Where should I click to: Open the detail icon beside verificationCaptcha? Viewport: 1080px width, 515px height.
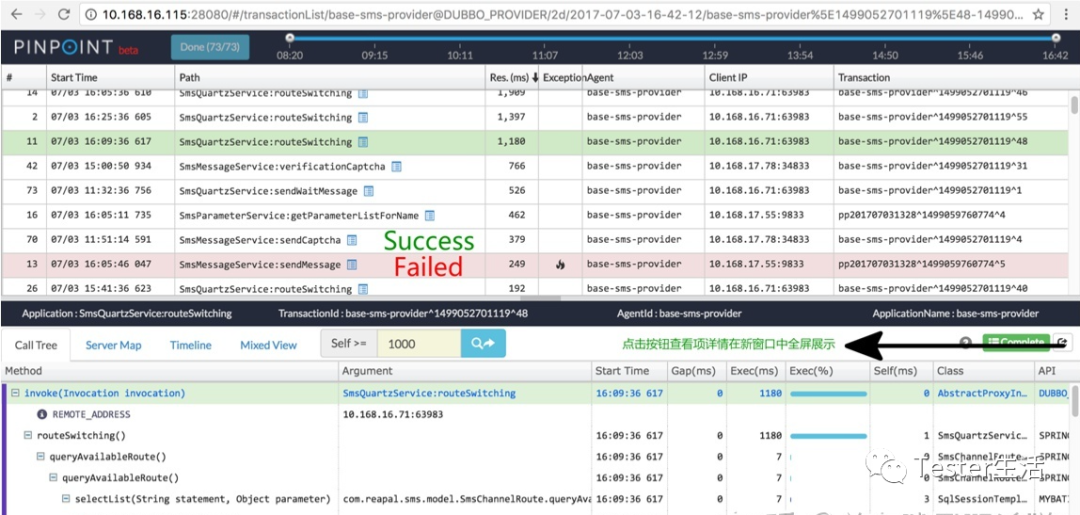tap(397, 167)
